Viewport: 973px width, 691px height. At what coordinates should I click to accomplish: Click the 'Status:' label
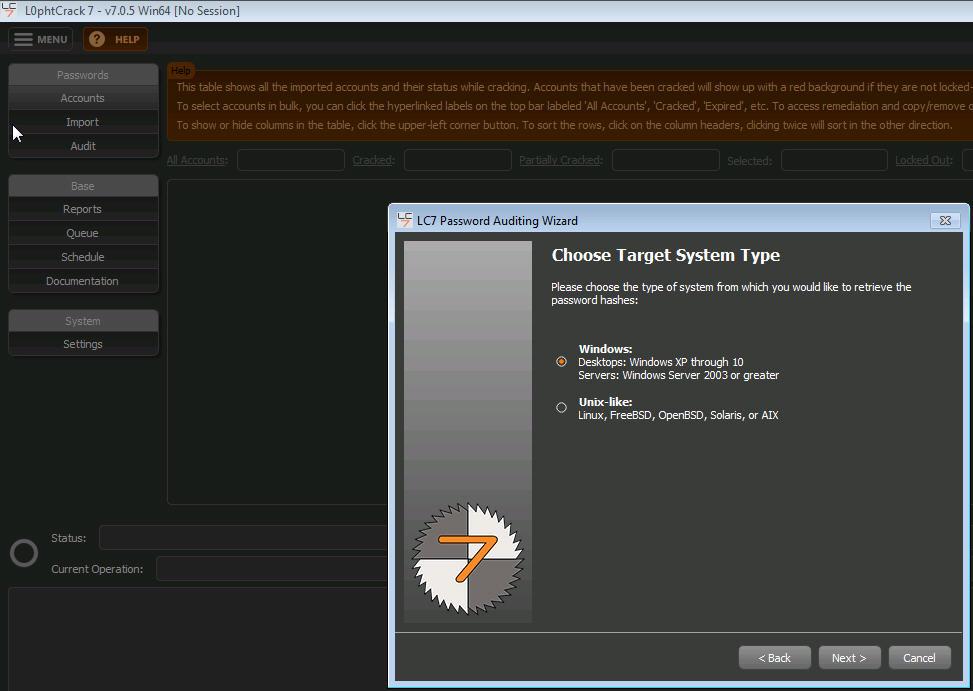[69, 538]
